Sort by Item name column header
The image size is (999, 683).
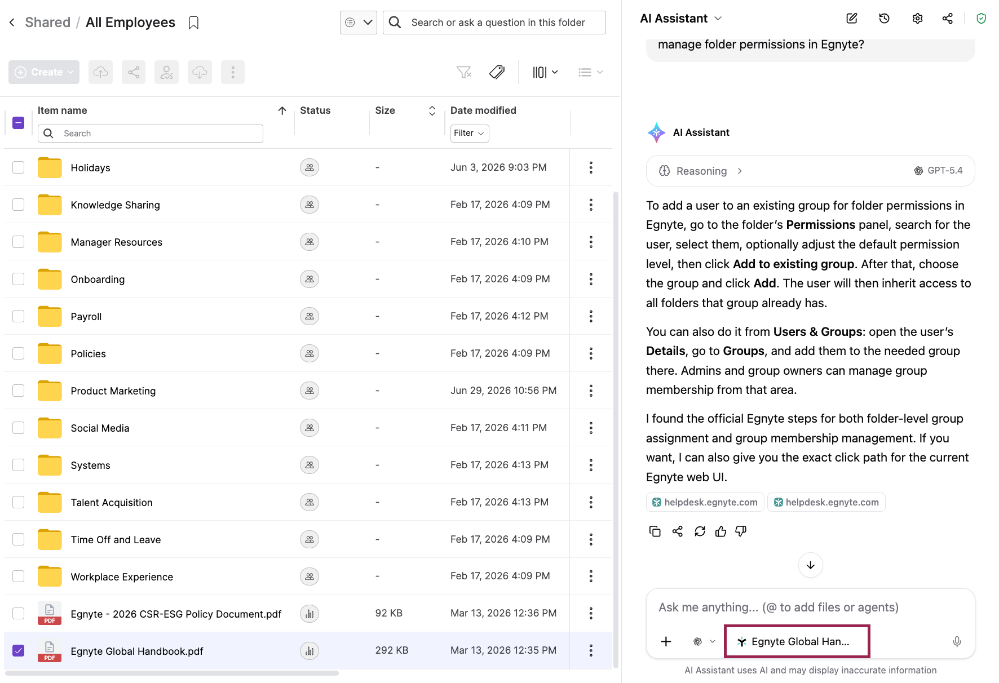(62, 110)
